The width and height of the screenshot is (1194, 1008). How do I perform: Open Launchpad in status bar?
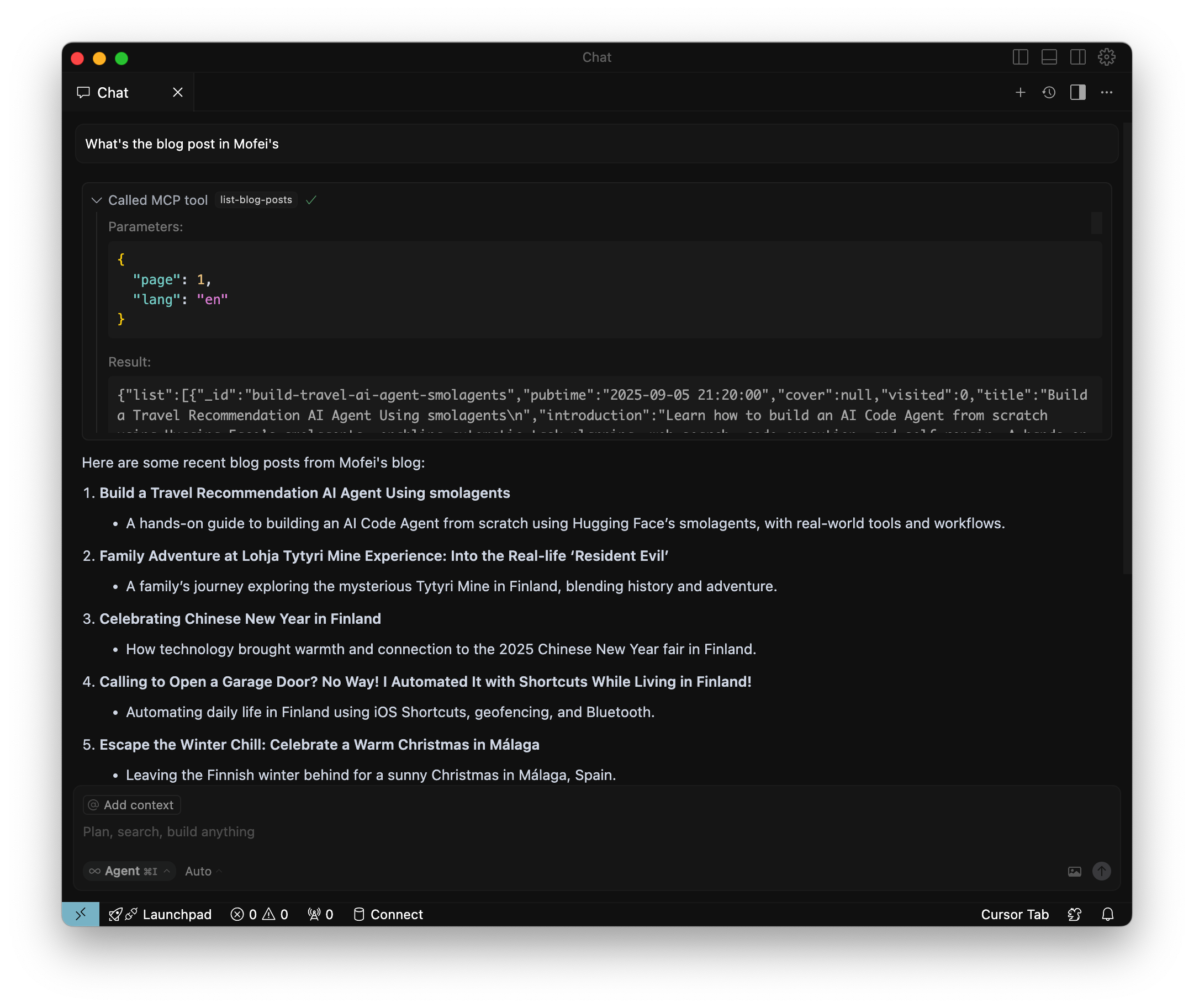coord(160,914)
